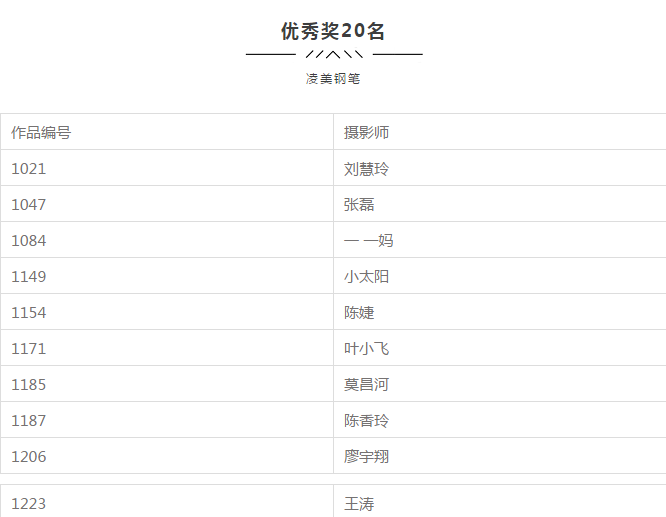The height and width of the screenshot is (517, 666).
Task: Click photographer name 陈香玲
Action: [x=366, y=421]
